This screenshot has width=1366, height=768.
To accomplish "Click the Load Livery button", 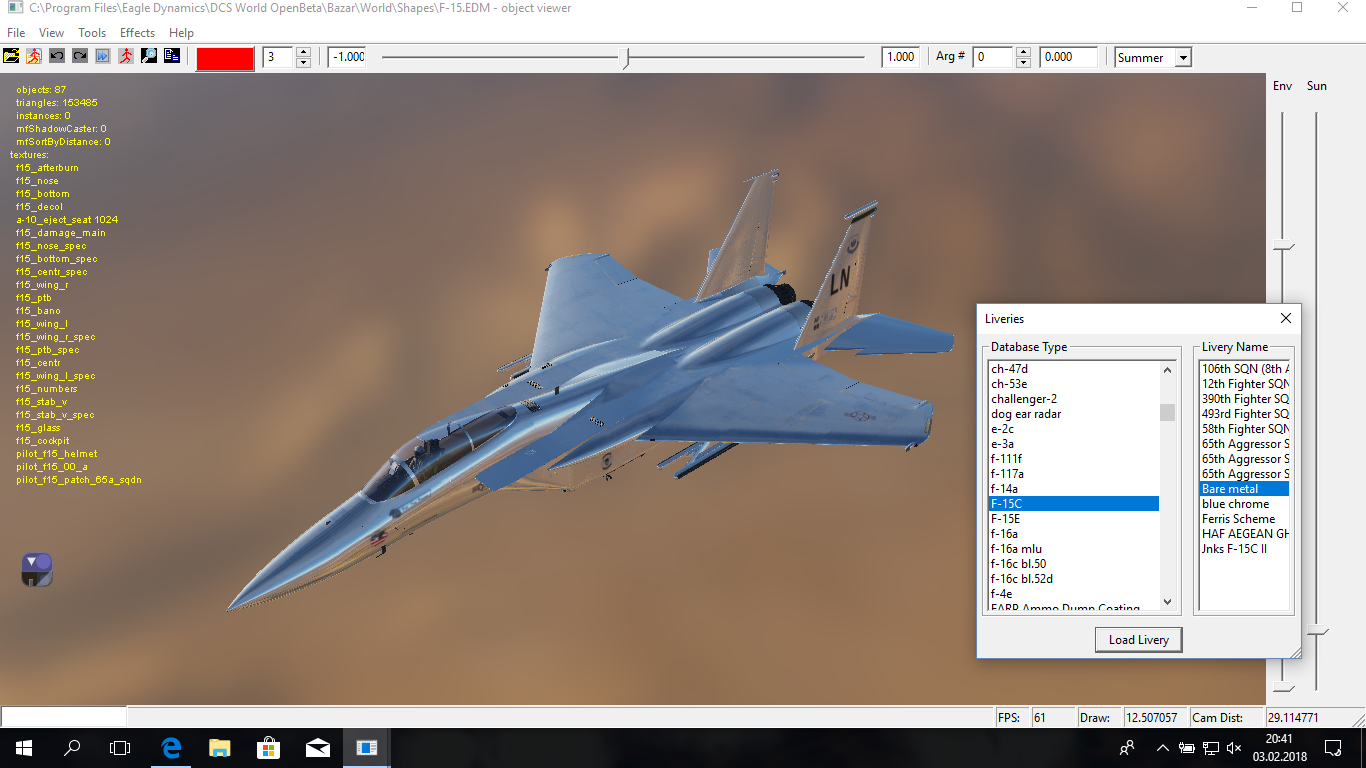I will coord(1139,640).
